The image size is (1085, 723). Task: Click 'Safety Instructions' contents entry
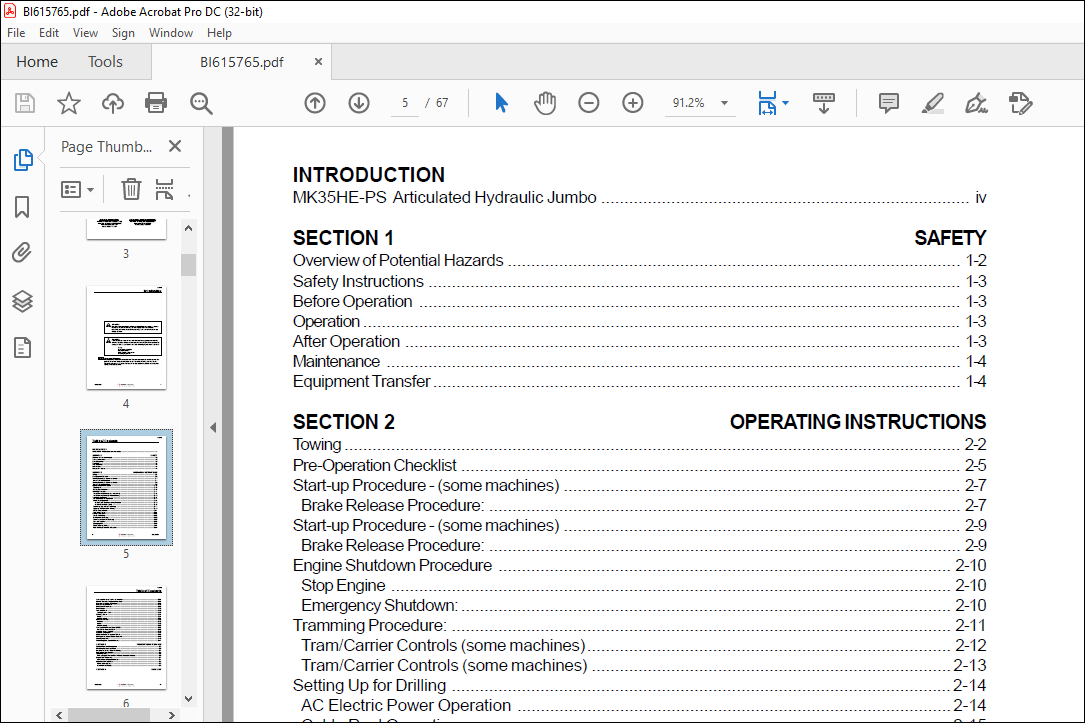coord(639,282)
